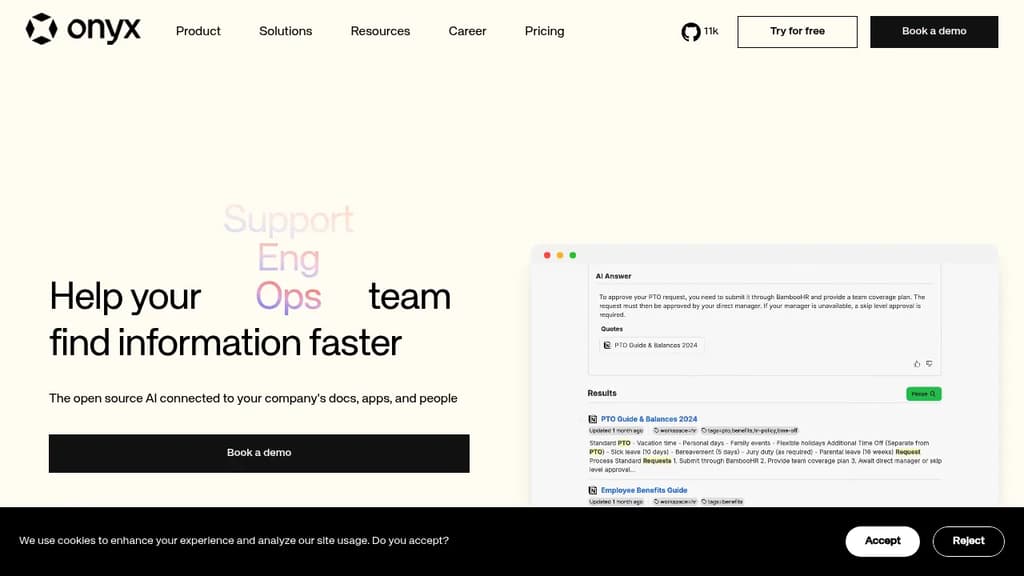Select Career in the navigation
Viewport: 1024px width, 576px height.
tap(467, 31)
